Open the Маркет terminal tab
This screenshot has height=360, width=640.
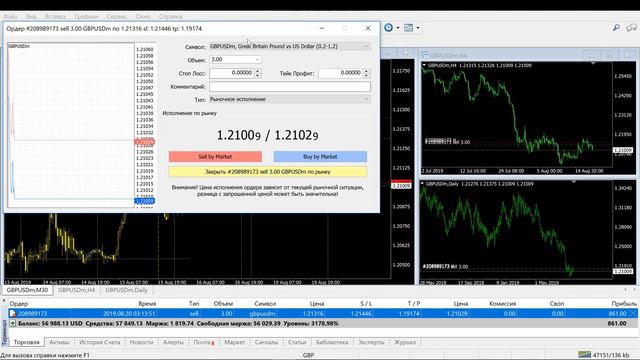235,342
